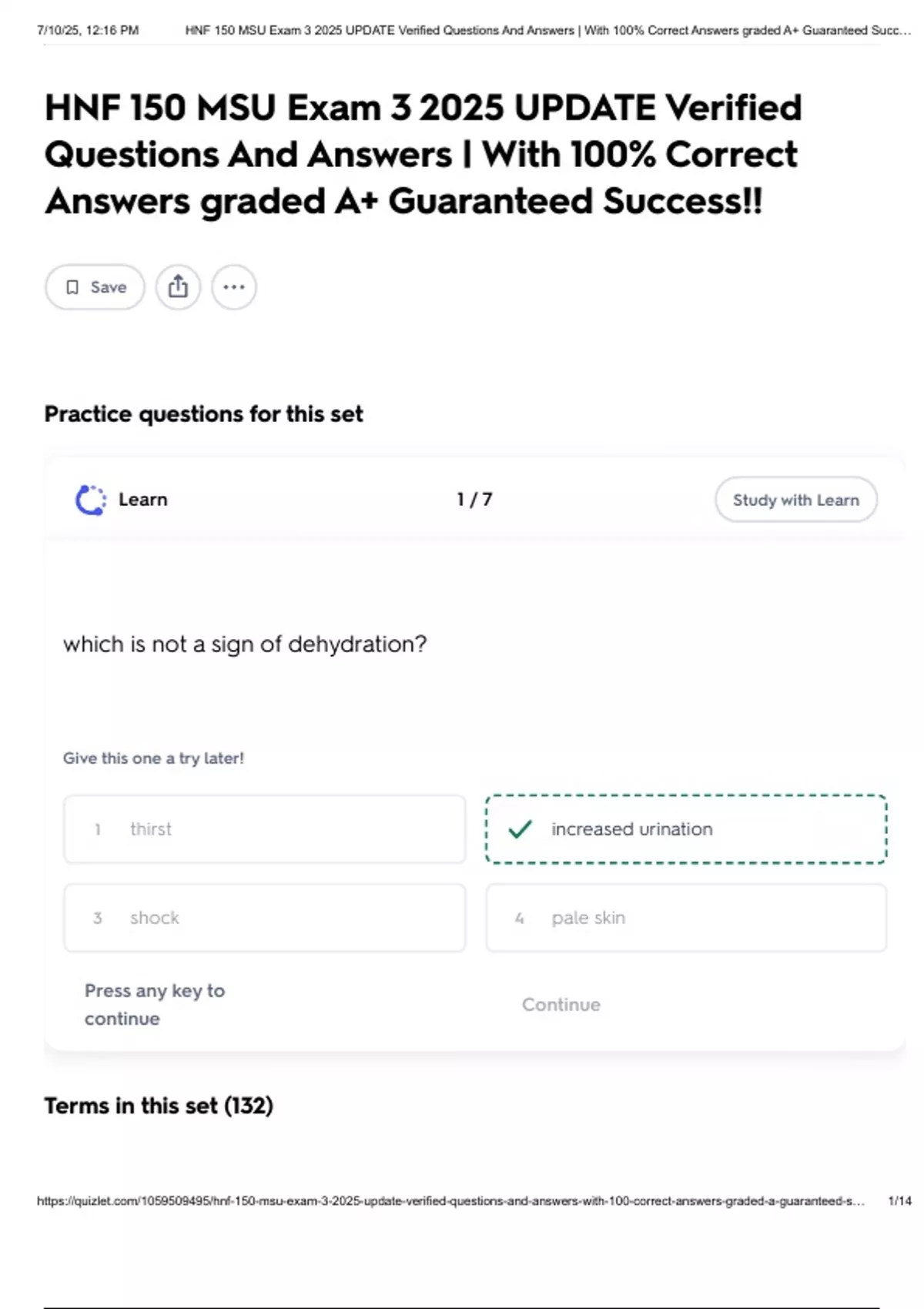Click the 1/14 page number in footer
This screenshot has height=1309, width=924.
(899, 1201)
